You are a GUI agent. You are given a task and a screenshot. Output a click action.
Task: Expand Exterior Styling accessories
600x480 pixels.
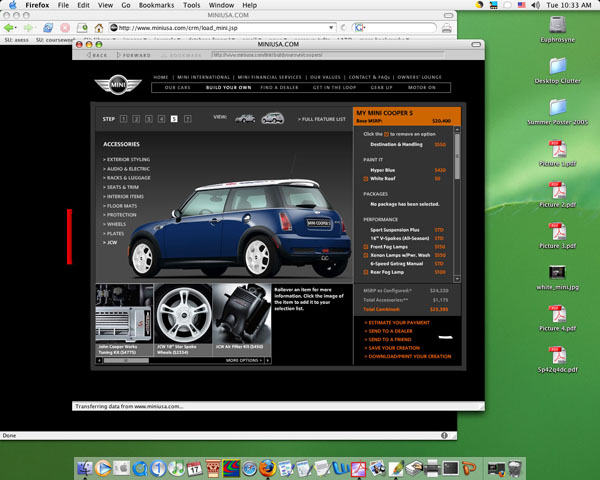click(x=126, y=160)
